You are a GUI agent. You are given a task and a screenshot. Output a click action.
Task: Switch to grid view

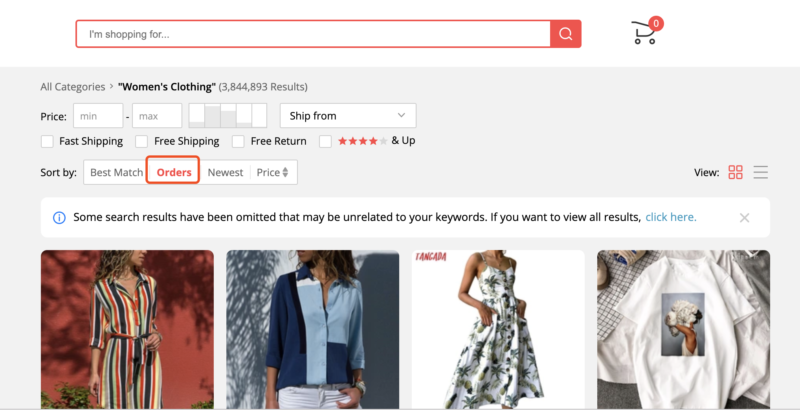tap(735, 172)
